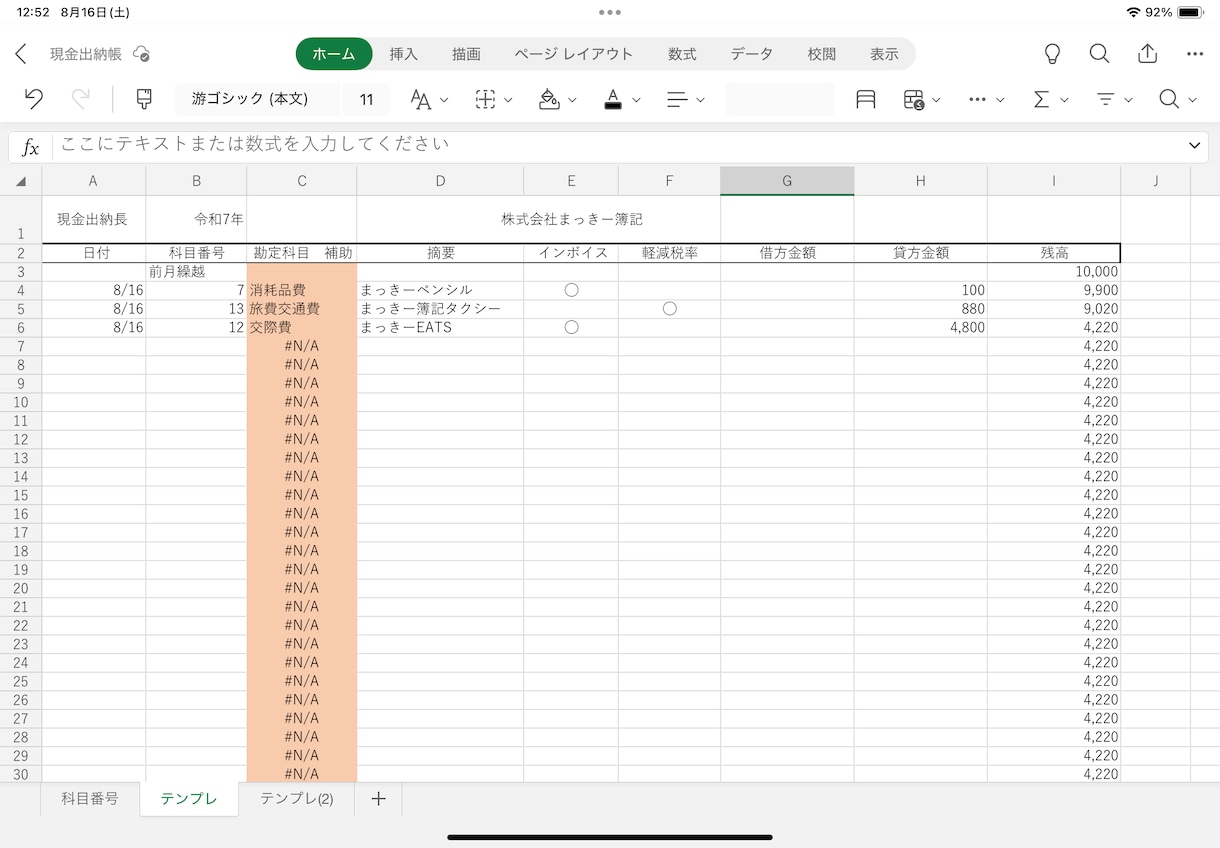Viewport: 1220px width, 848px height.
Task: Tap the Wi-Fi status icon
Action: pos(1133,13)
